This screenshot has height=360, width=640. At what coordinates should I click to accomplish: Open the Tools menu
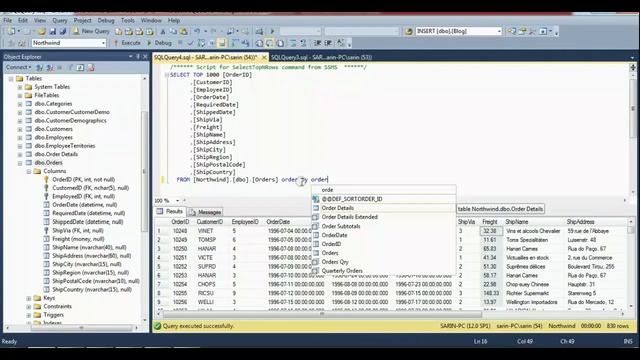pyautogui.click(x=127, y=20)
